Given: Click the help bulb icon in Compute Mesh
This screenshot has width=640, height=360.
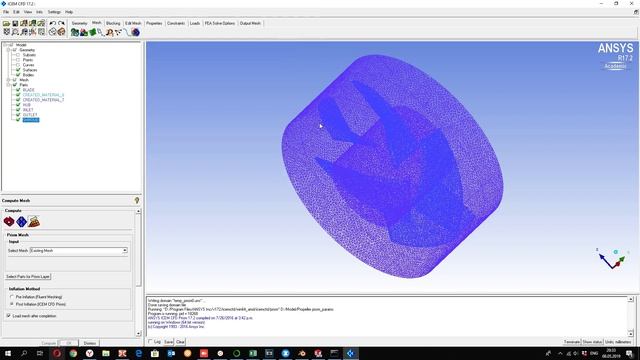Looking at the screenshot, I should point(137,200).
